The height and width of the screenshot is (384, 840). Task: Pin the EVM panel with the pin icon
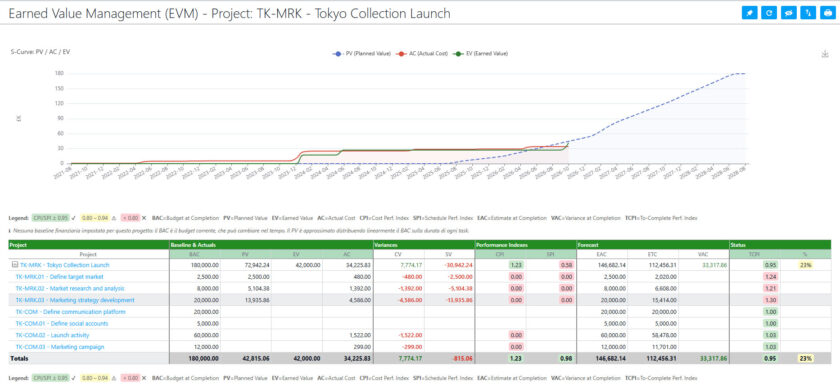pyautogui.click(x=749, y=13)
